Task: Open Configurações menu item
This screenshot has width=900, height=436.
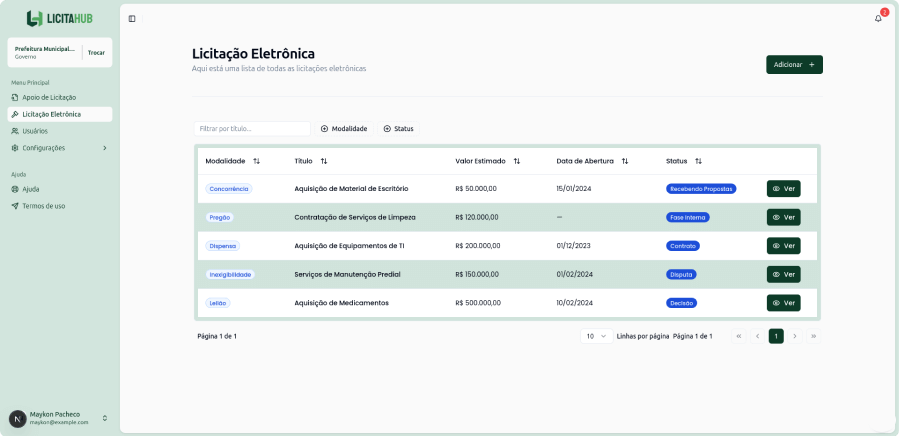Action: tap(60, 148)
